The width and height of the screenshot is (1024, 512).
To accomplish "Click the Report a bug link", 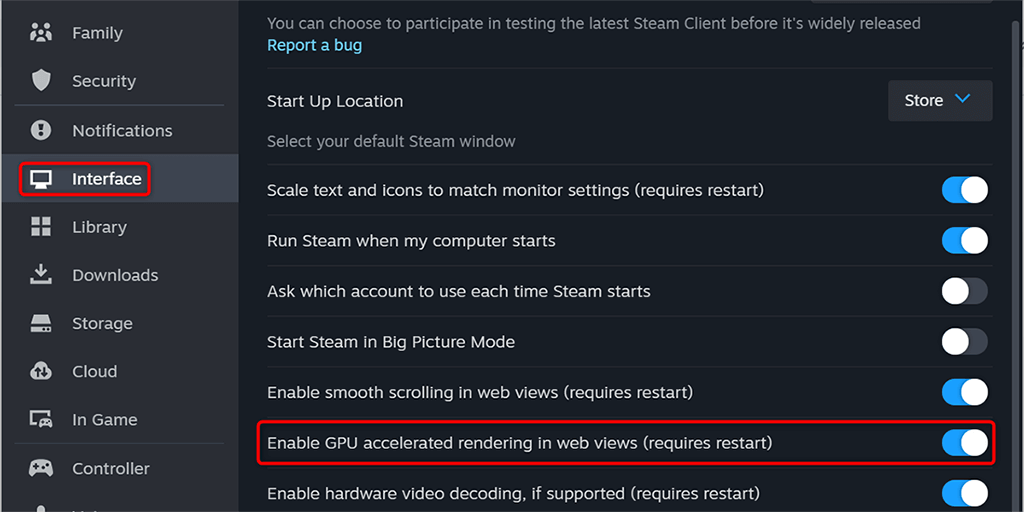I will [x=314, y=45].
